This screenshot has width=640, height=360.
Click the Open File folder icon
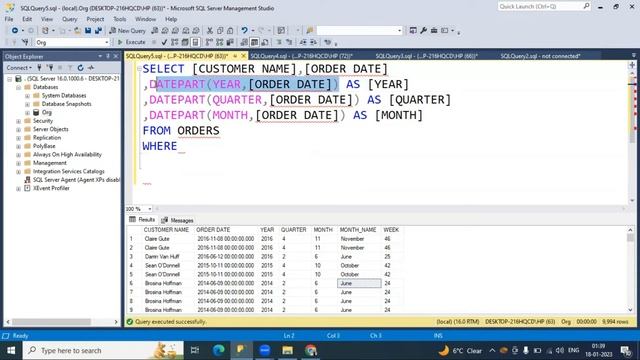[x=77, y=31]
